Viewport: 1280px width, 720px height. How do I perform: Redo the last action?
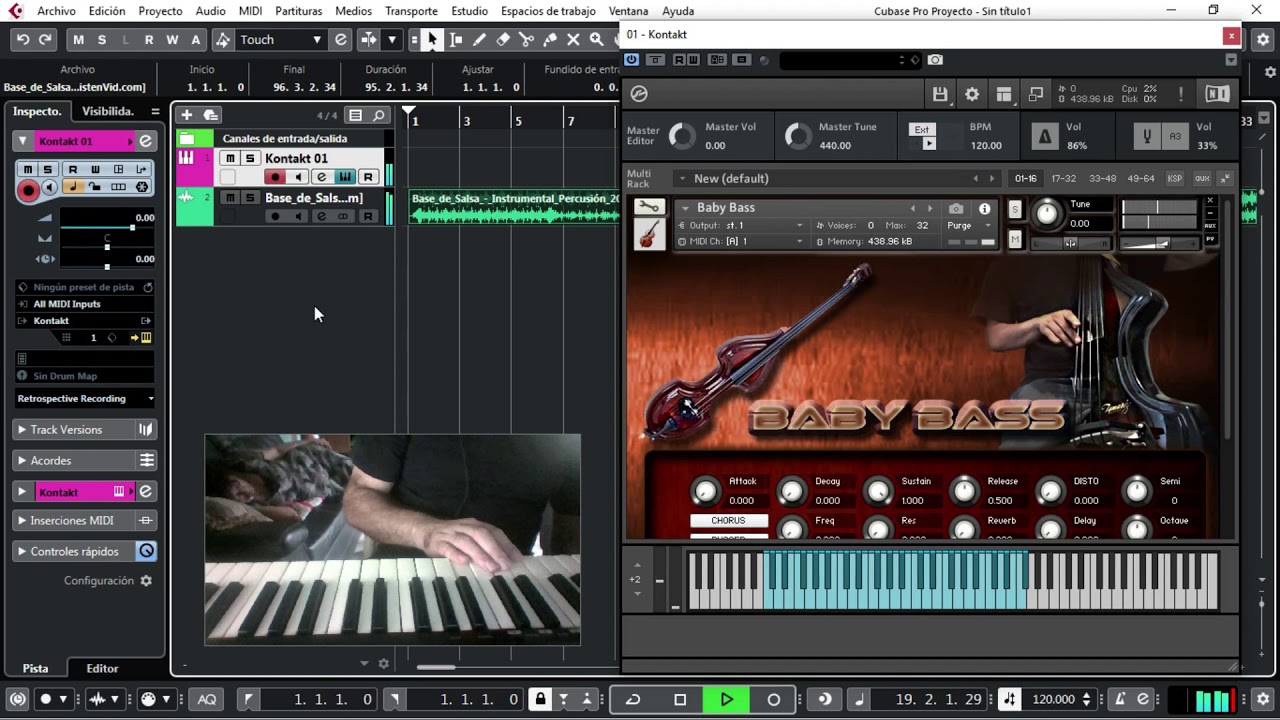click(x=45, y=40)
